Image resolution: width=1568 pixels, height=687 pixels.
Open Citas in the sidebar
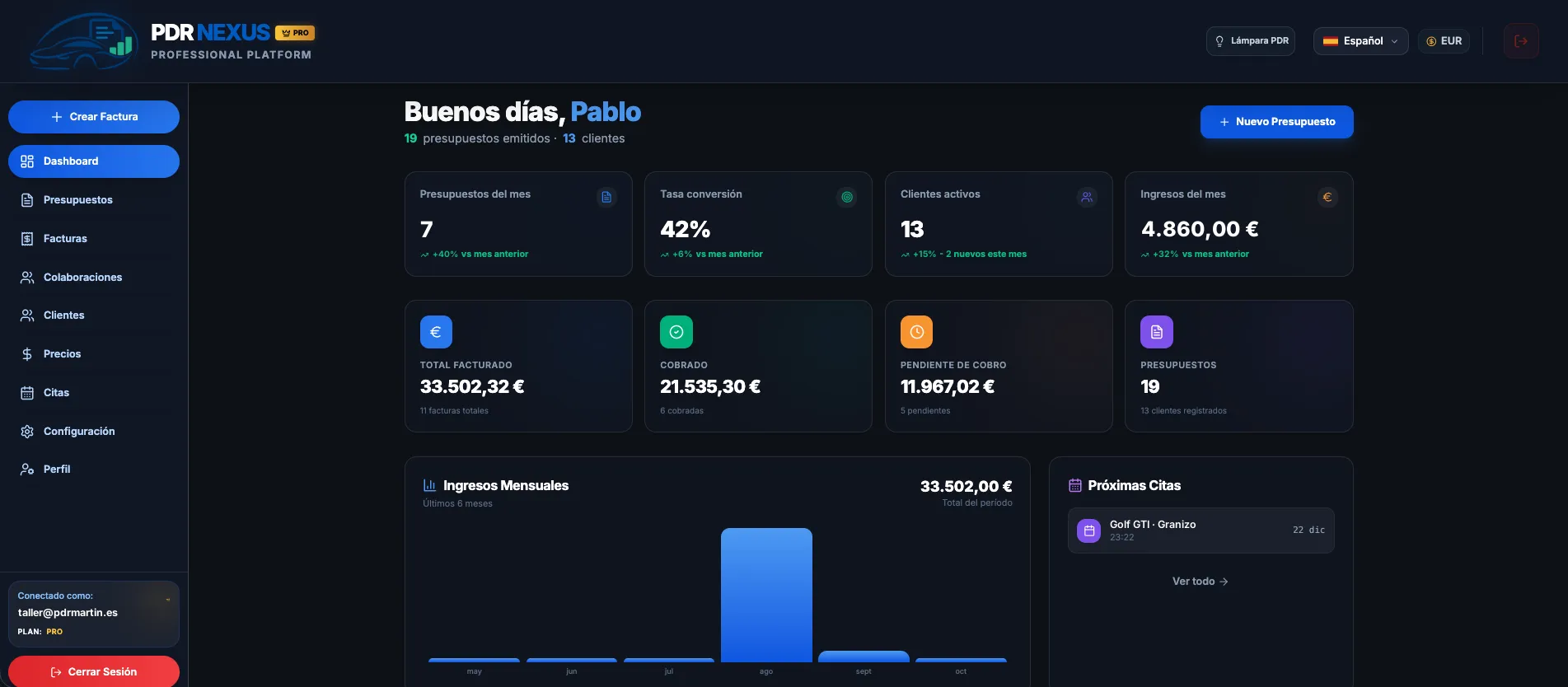94,393
